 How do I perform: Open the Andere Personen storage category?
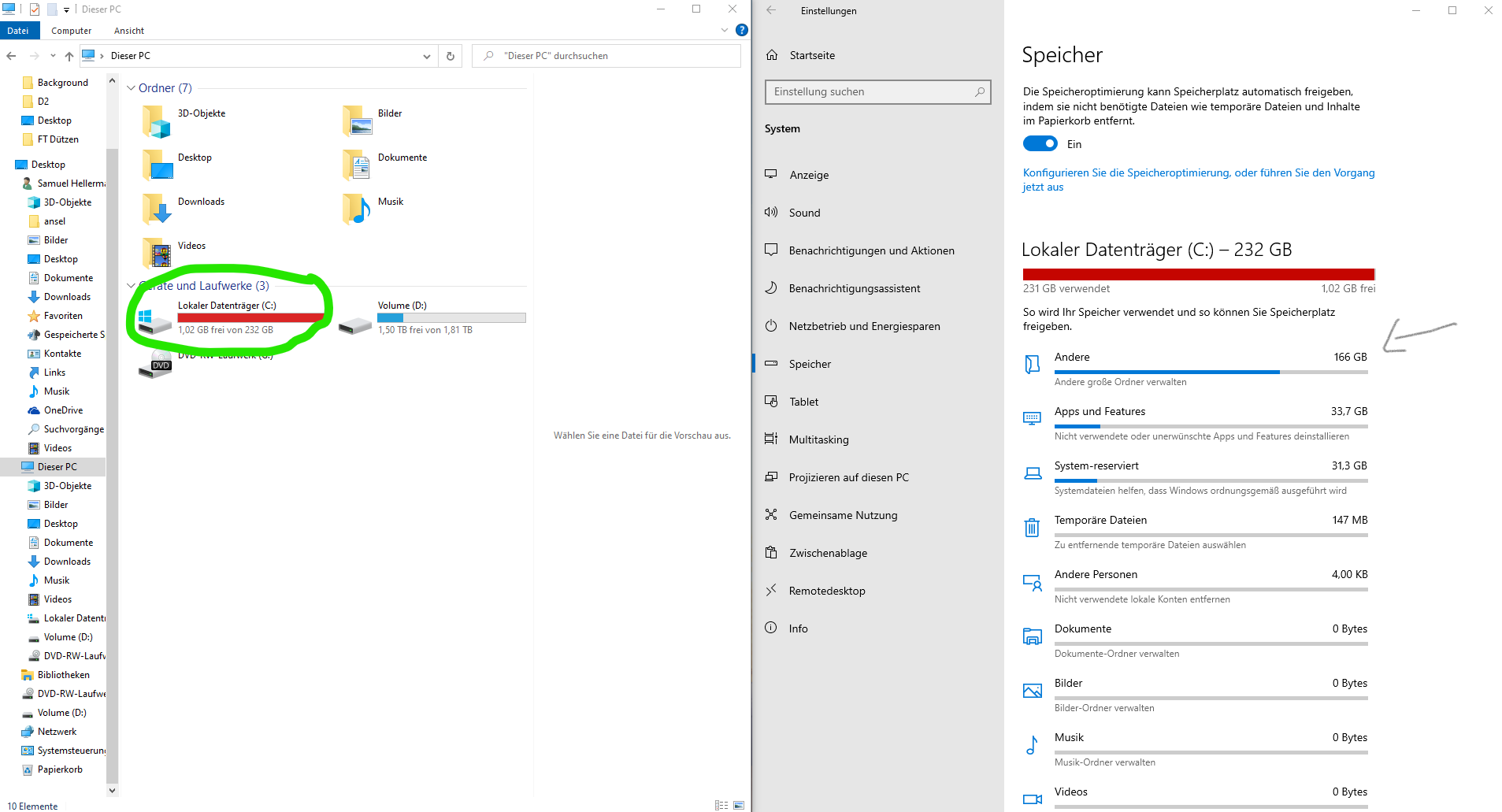[x=1196, y=585]
